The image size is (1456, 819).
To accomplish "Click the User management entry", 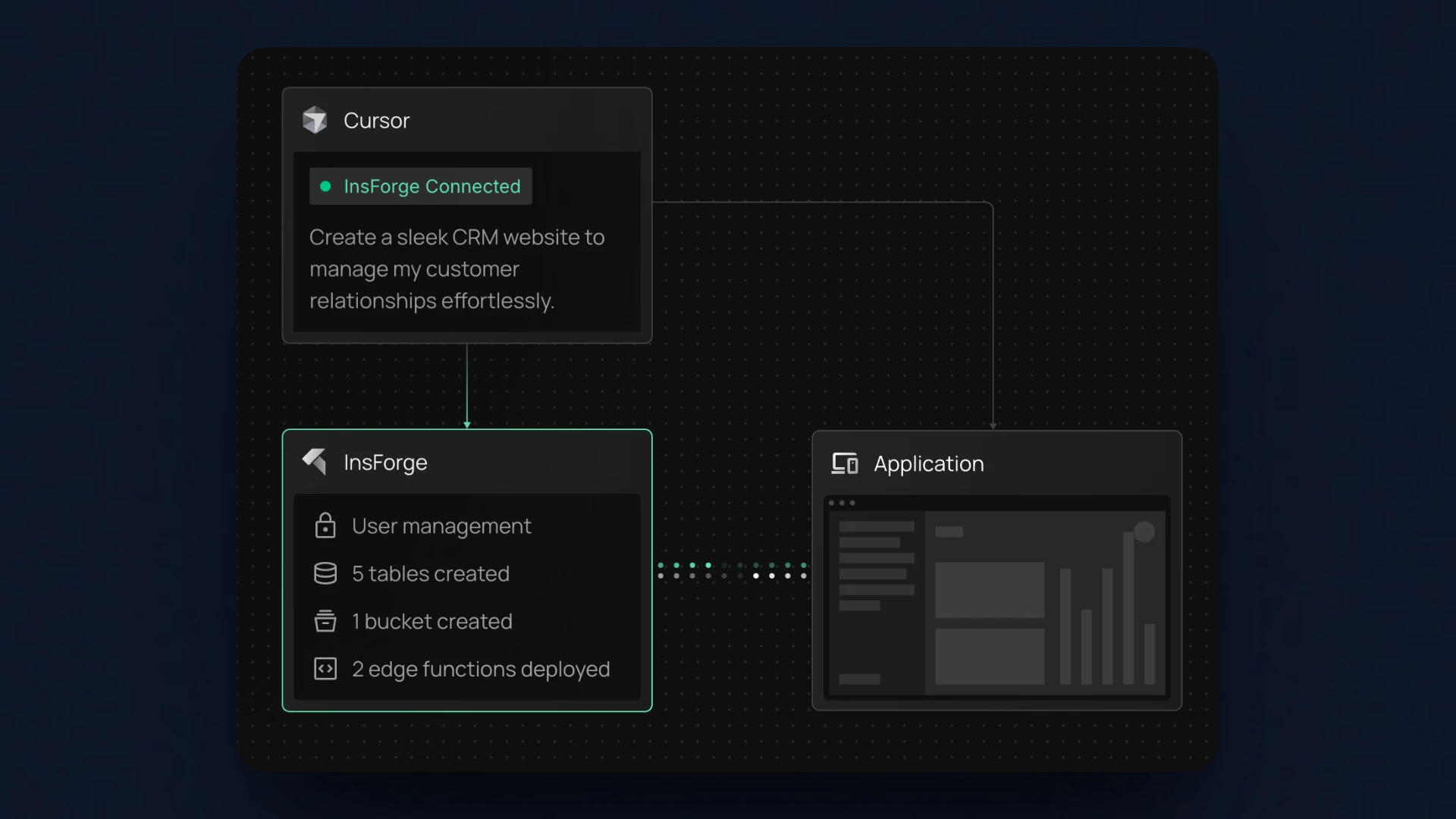I will point(441,526).
